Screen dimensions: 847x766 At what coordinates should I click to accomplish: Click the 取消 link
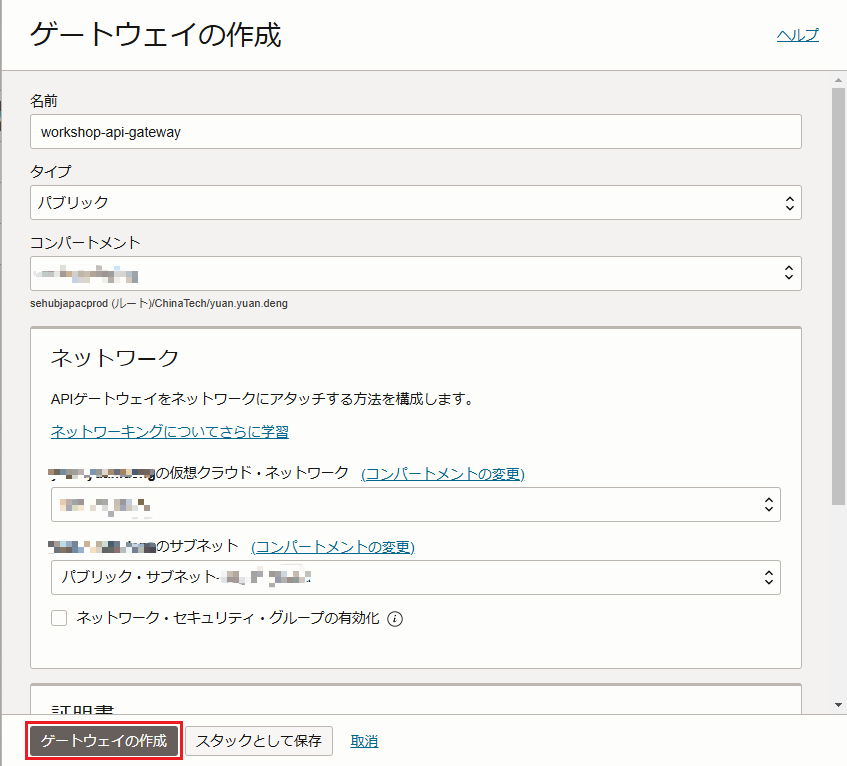click(364, 741)
